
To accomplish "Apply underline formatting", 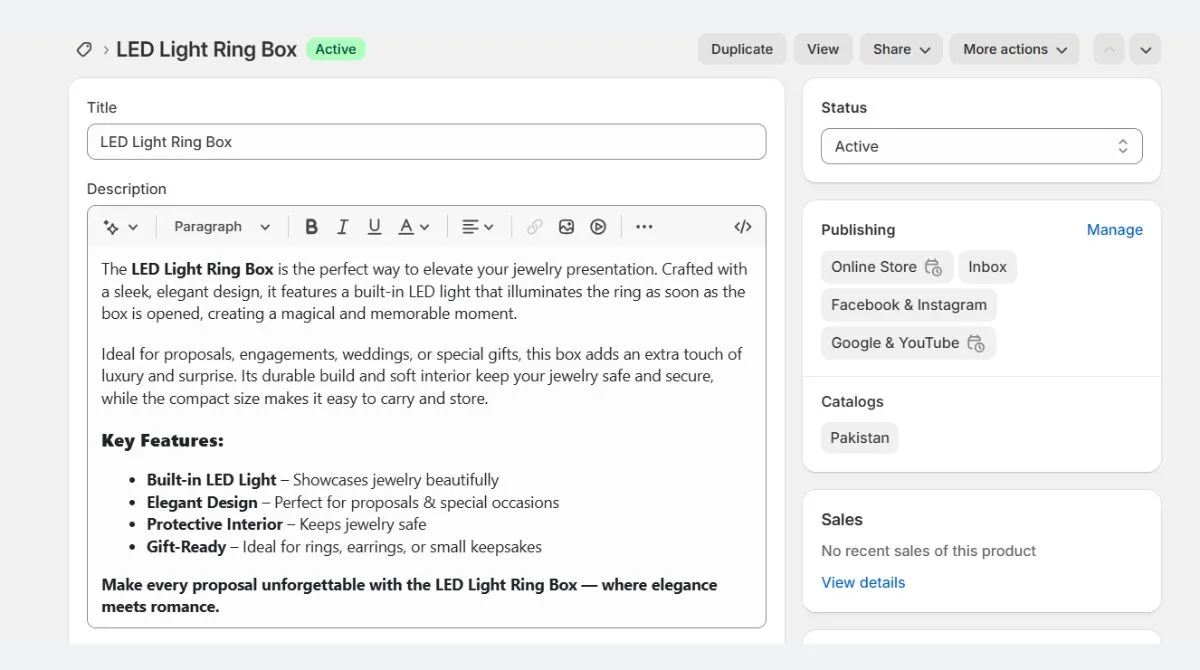I will (x=373, y=226).
